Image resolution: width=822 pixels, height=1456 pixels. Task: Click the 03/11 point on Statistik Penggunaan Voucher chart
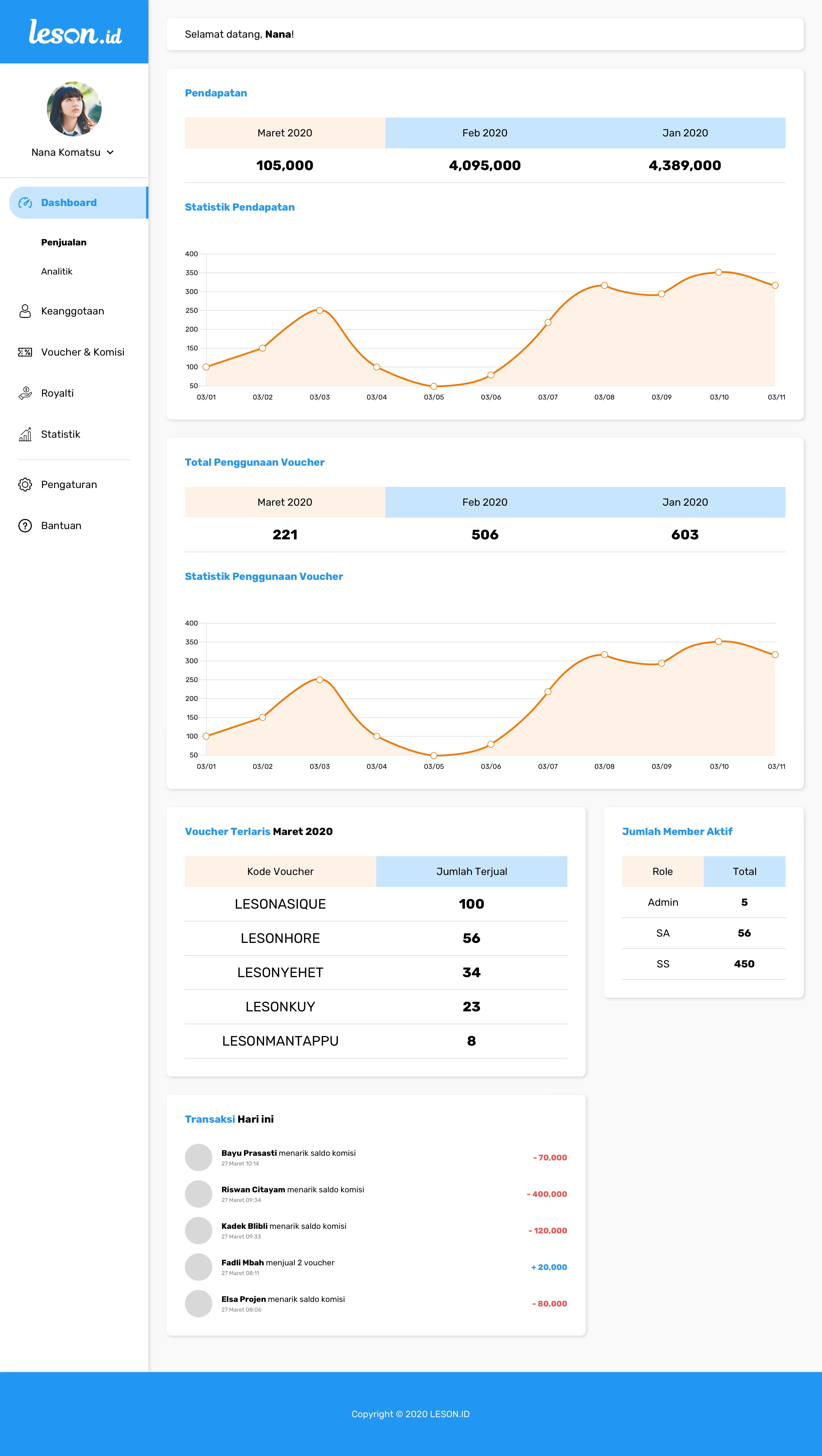(x=775, y=655)
